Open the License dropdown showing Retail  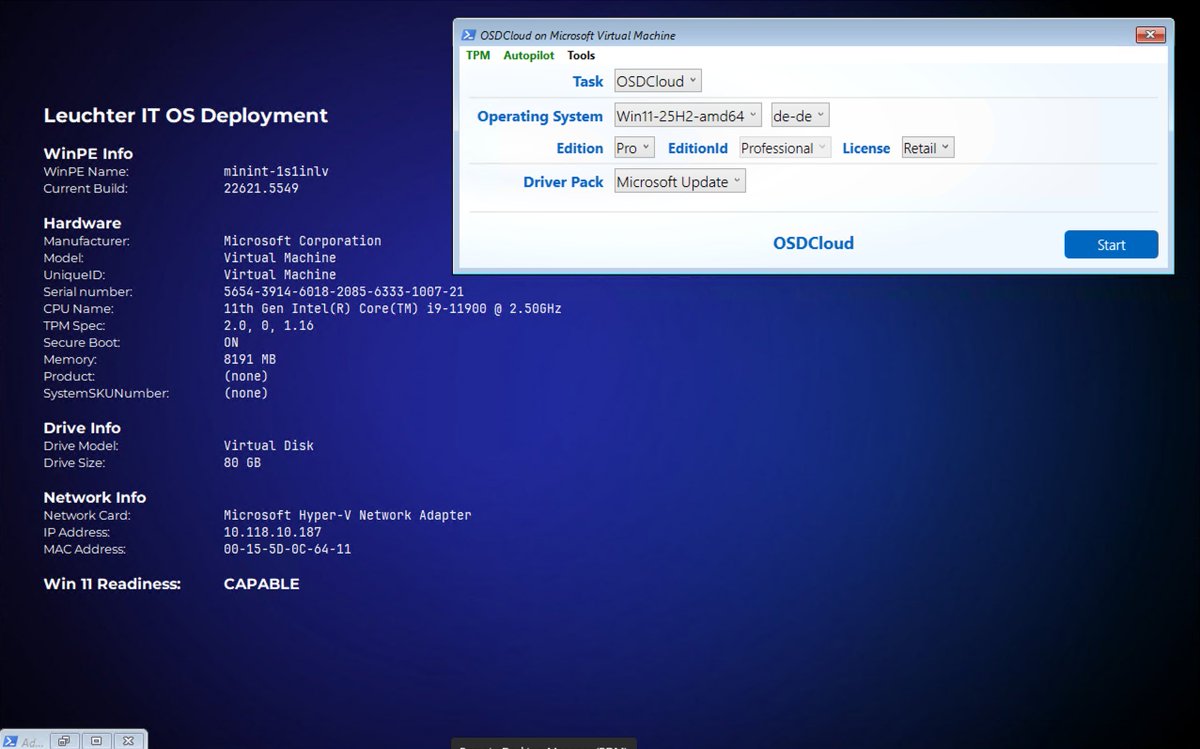[928, 147]
